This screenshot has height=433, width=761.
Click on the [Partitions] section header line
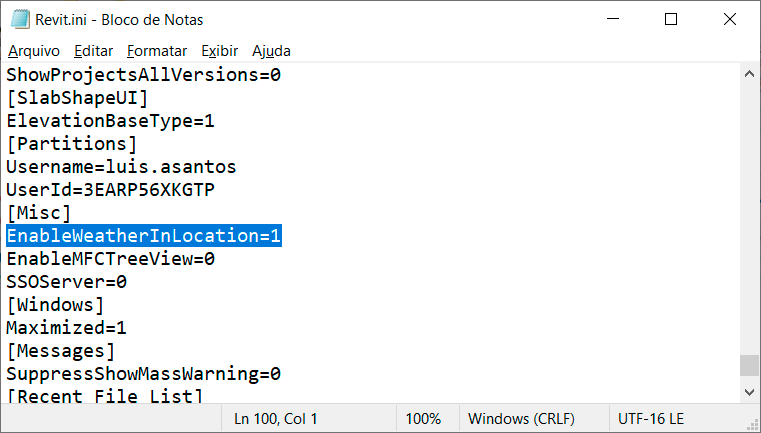click(71, 144)
